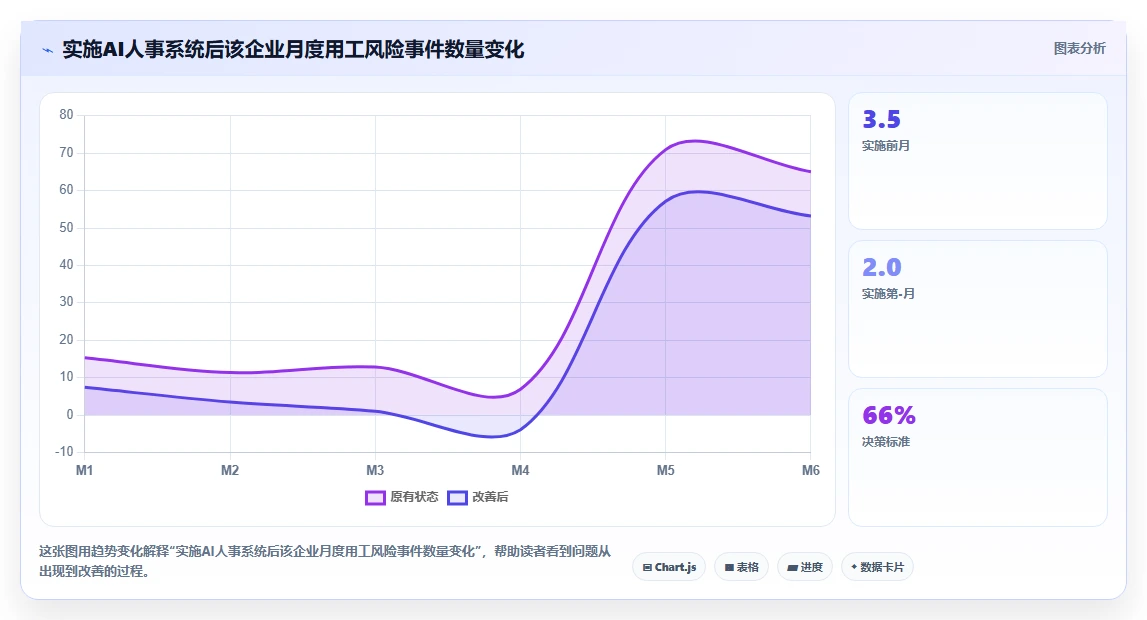
Task: Click the 60 y-axis value
Action: 67,190
